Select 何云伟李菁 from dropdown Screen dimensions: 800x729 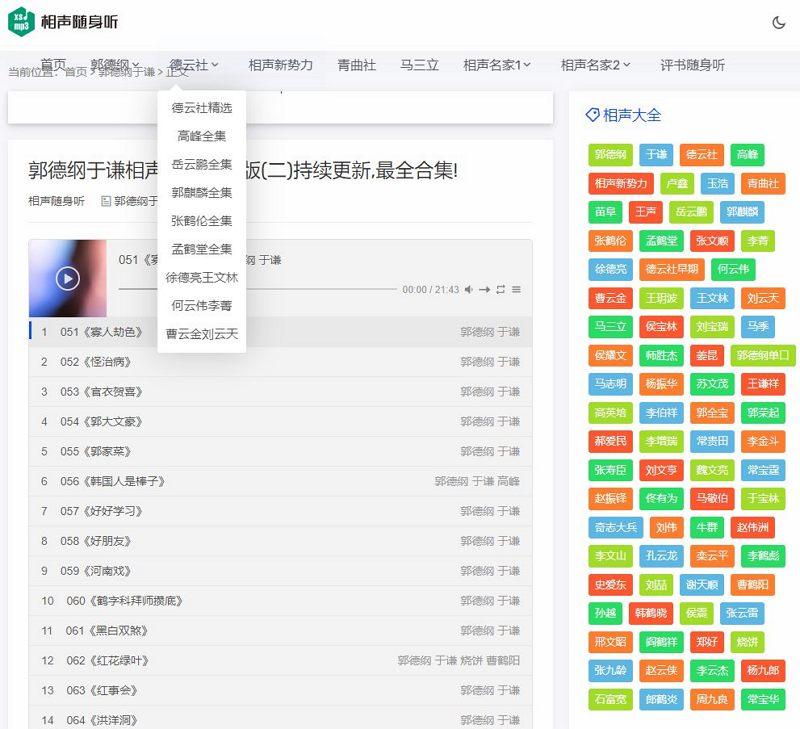point(202,306)
